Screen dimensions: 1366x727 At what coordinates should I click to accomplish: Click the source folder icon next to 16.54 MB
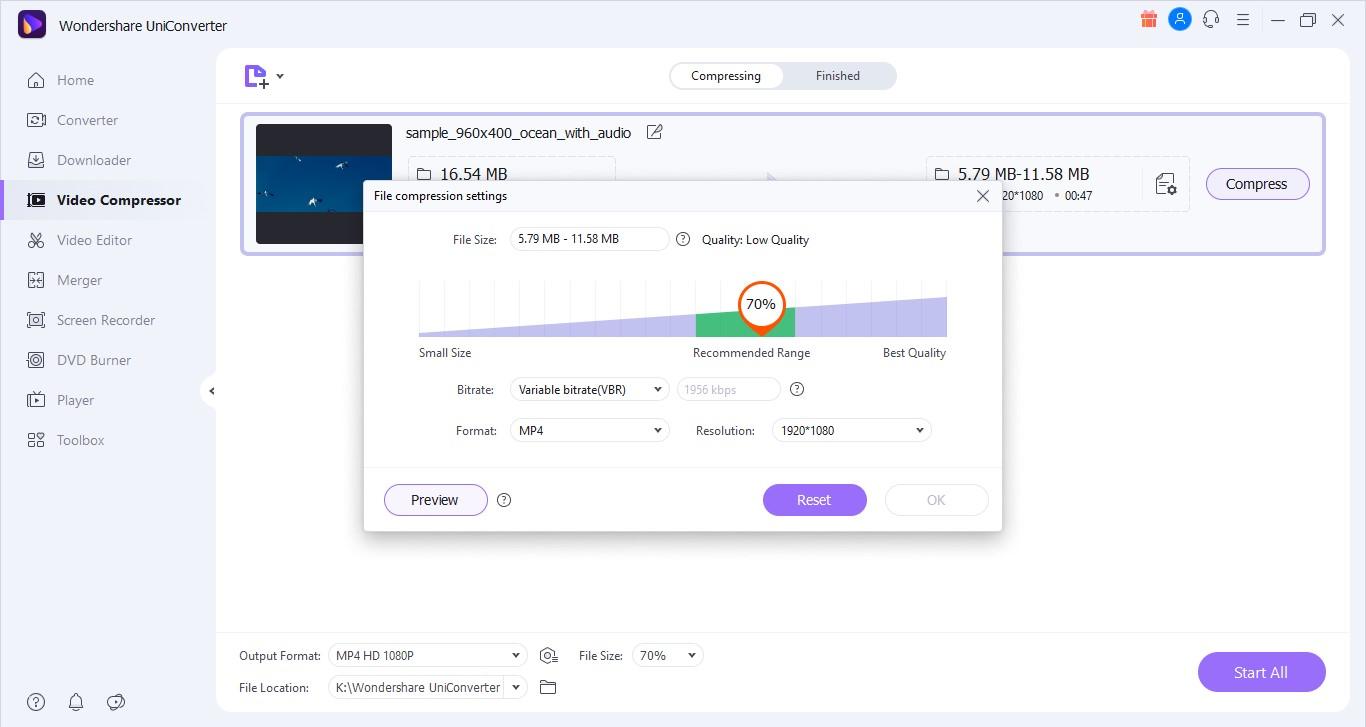(422, 174)
